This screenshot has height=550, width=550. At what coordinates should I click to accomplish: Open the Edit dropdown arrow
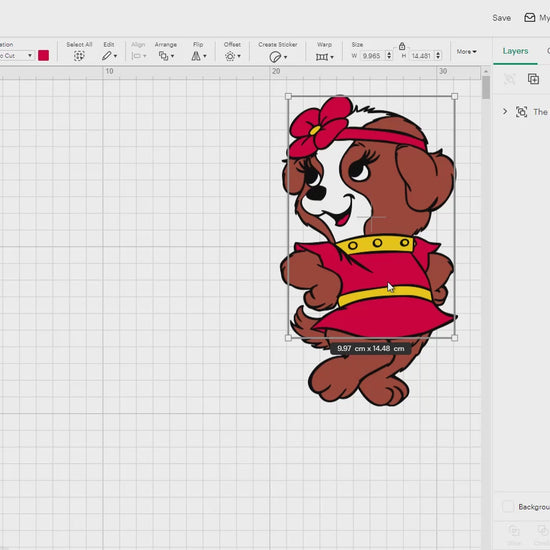(x=115, y=56)
